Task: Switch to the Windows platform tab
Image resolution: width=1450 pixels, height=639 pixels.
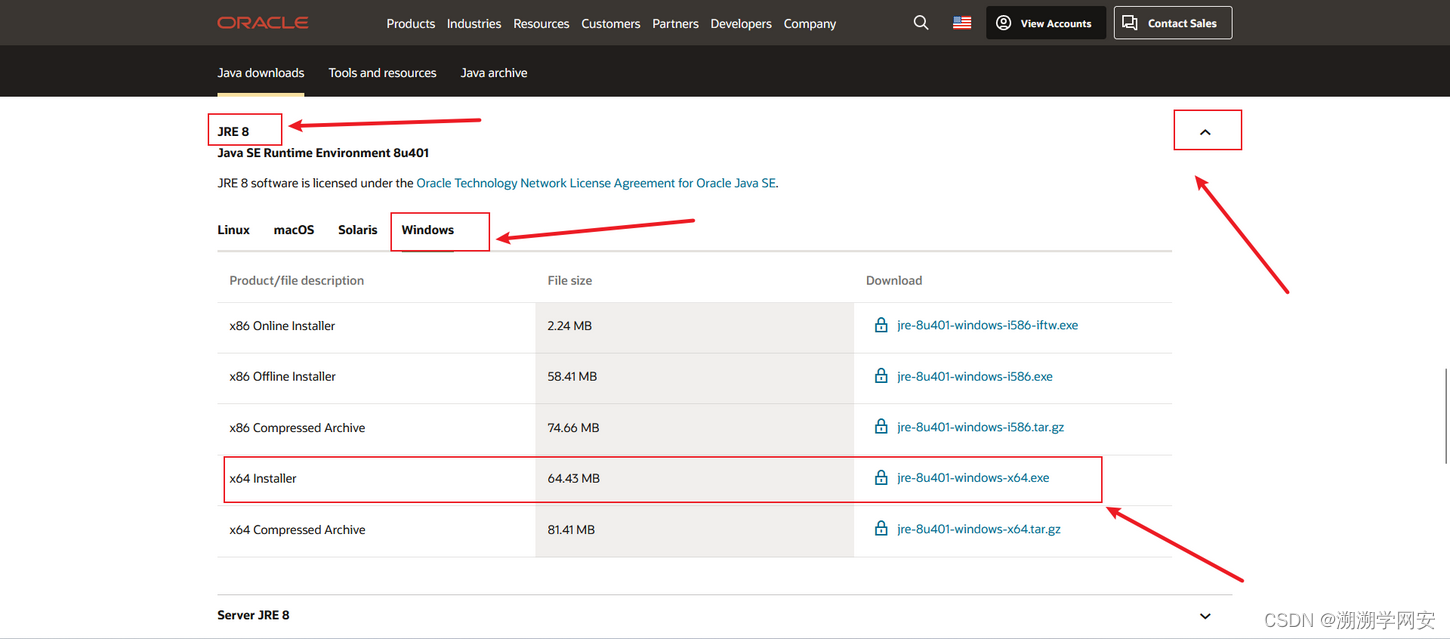Action: (428, 230)
